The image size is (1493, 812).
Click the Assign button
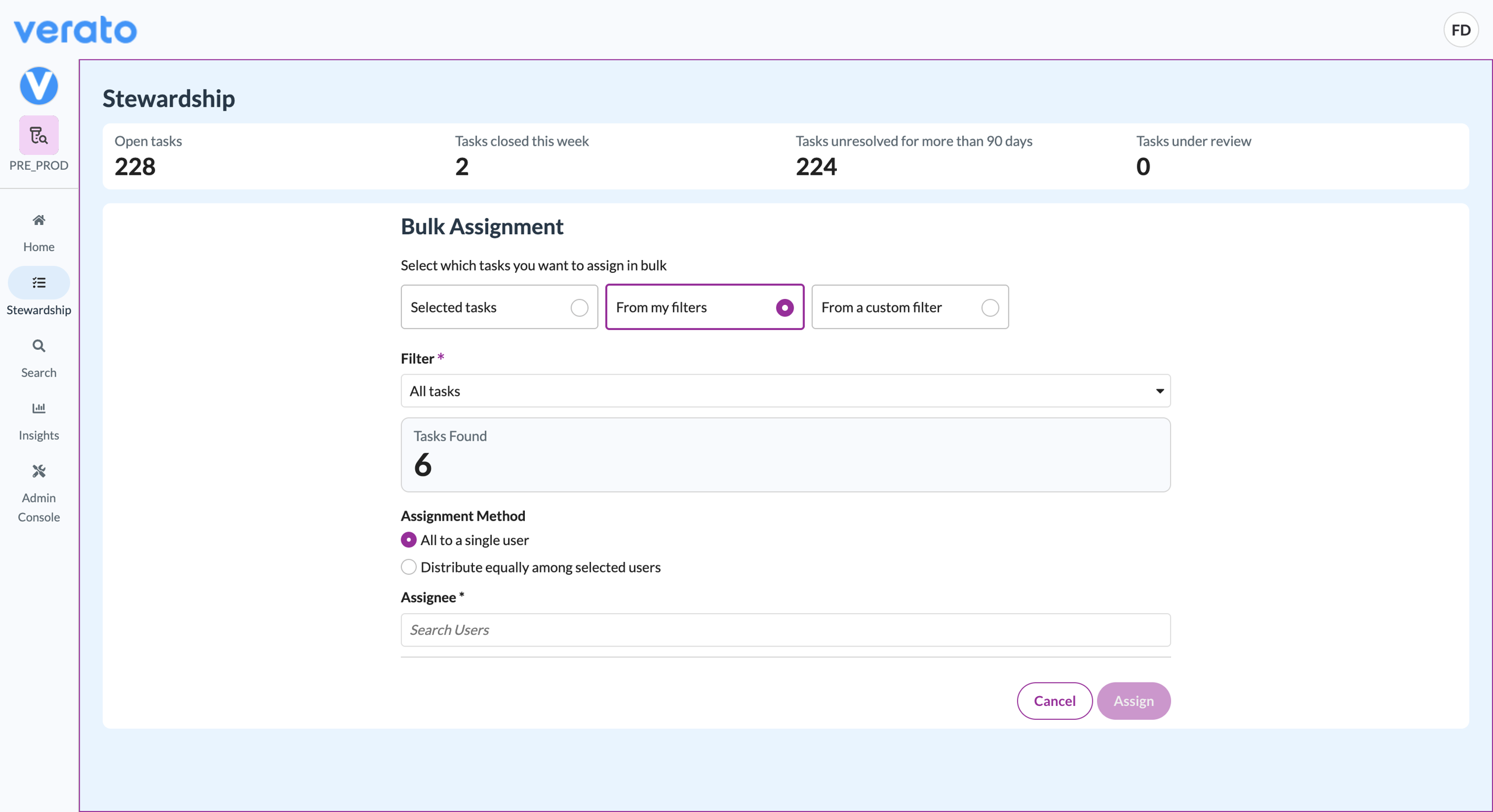(1133, 701)
